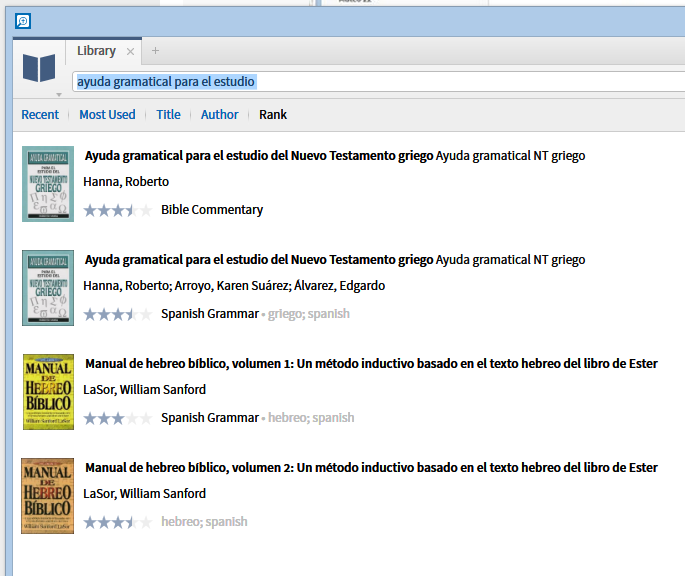Open Ayuda gramatical title by Hanna, Arroyo, Álvarez
Image resolution: width=685 pixels, height=576 pixels.
pos(259,260)
